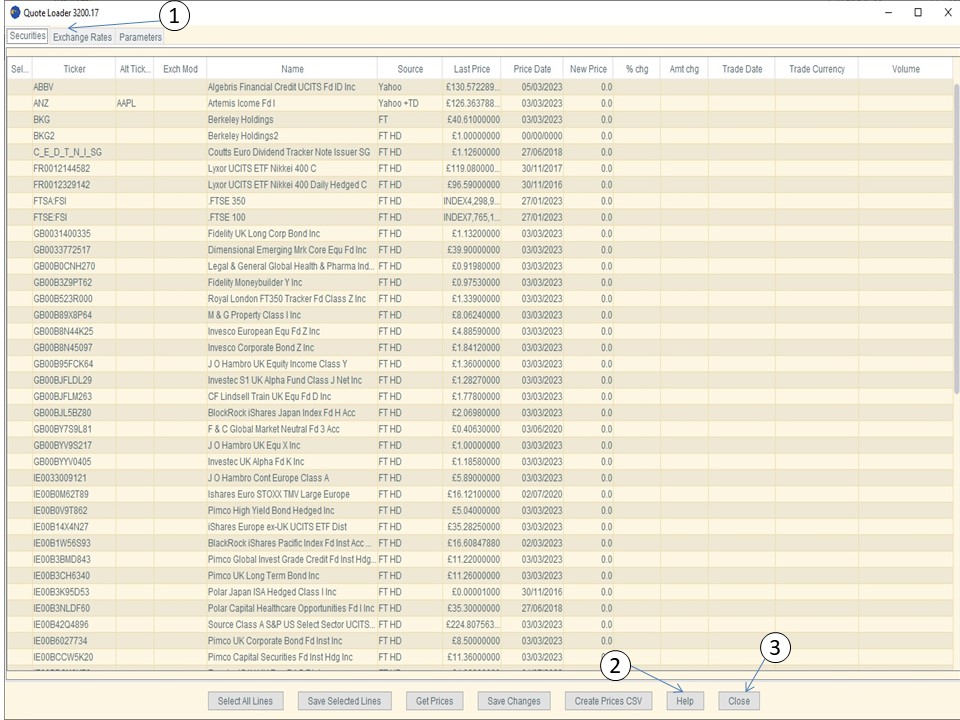Image resolution: width=960 pixels, height=720 pixels.
Task: Toggle the select cell of the FR0012144582 row
Action: coord(20,168)
